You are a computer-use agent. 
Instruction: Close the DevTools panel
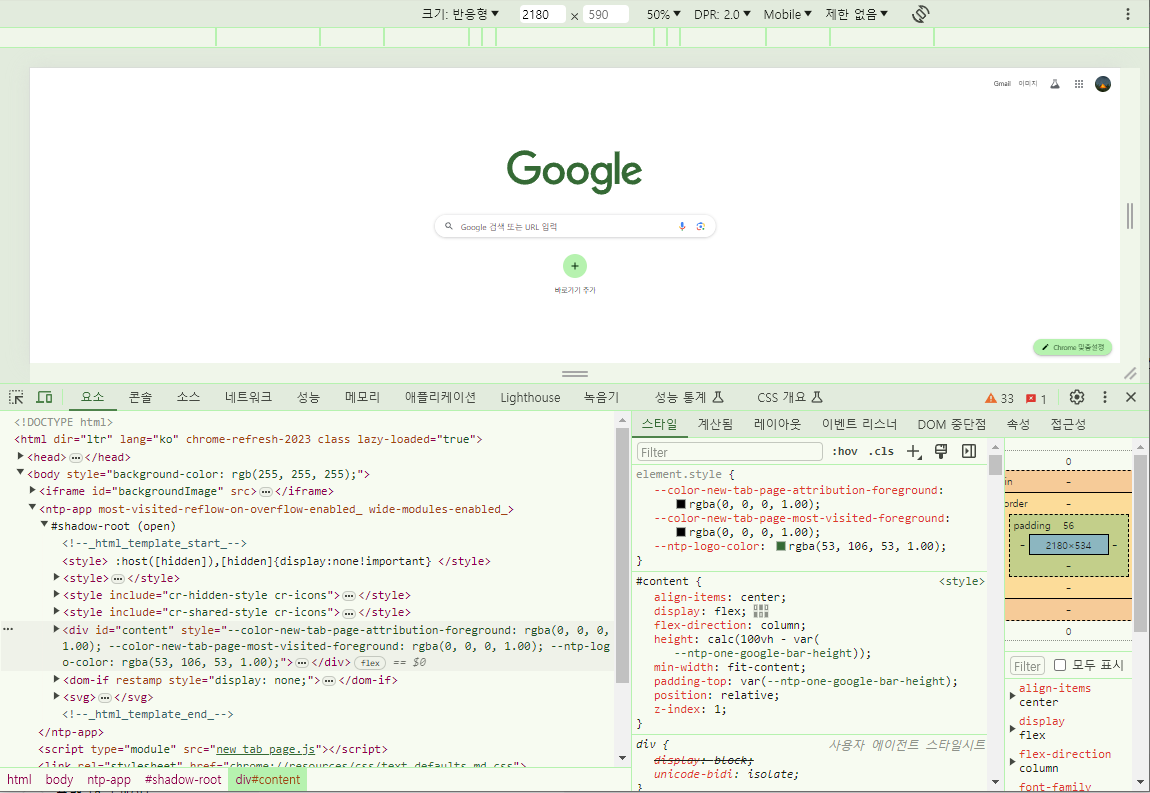click(x=1131, y=397)
